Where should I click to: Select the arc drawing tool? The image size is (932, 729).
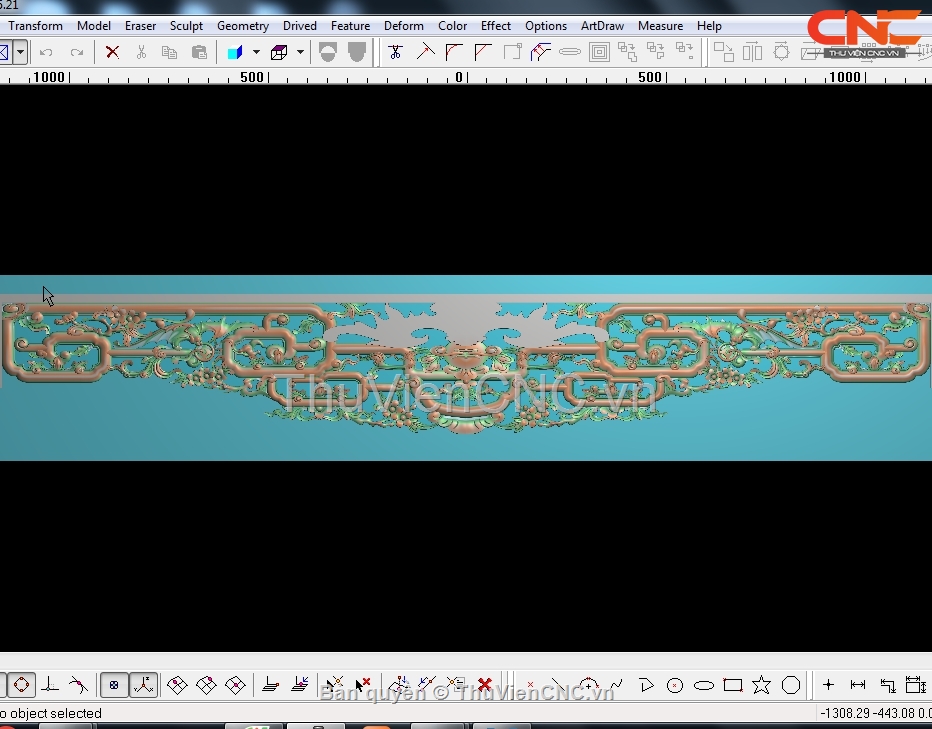point(588,685)
